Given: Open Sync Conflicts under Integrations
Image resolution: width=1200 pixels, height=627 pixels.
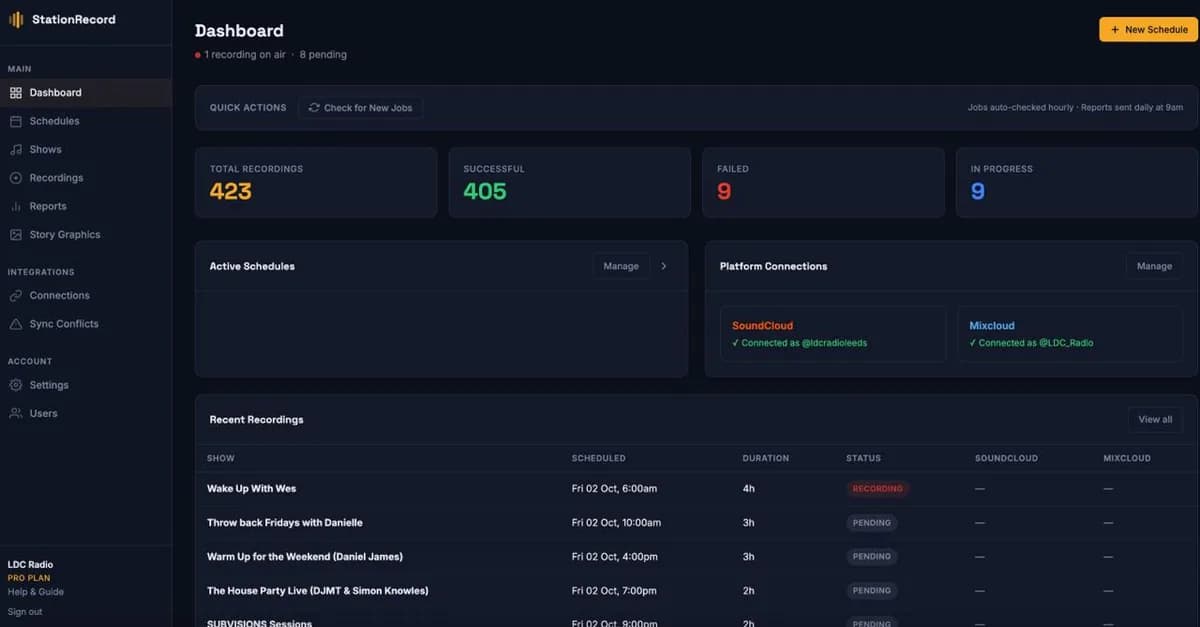Looking at the screenshot, I should point(86,324).
